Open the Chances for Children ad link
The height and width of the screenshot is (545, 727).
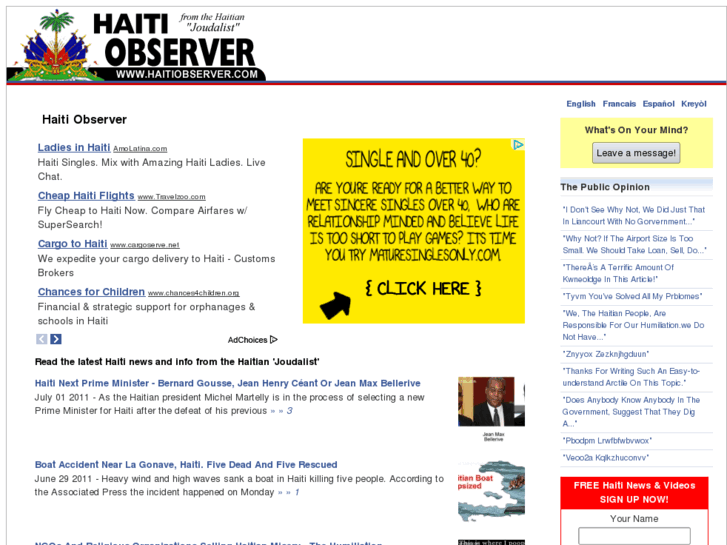[91, 292]
